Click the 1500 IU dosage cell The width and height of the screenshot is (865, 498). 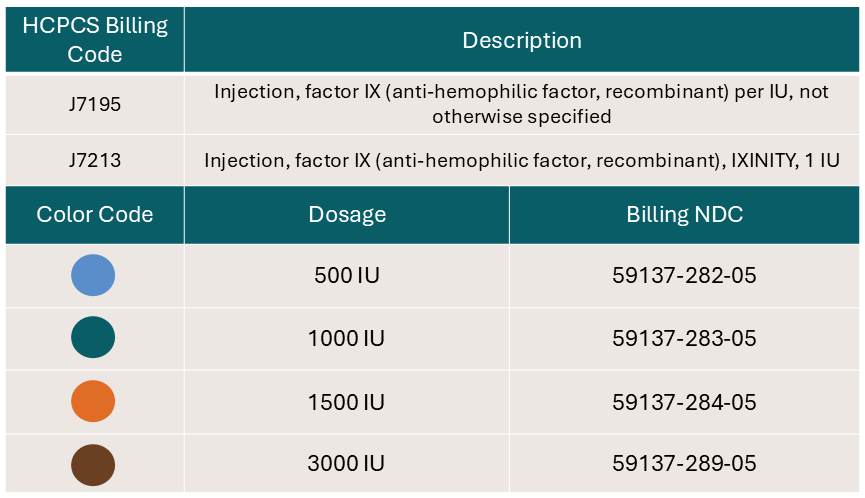(347, 401)
